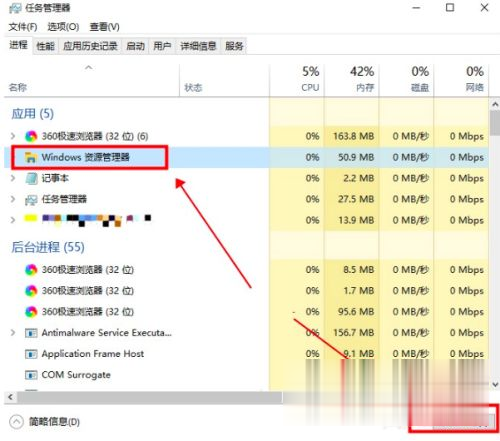
Task: Click the 后台进程 (55) group heading
Action: click(48, 247)
